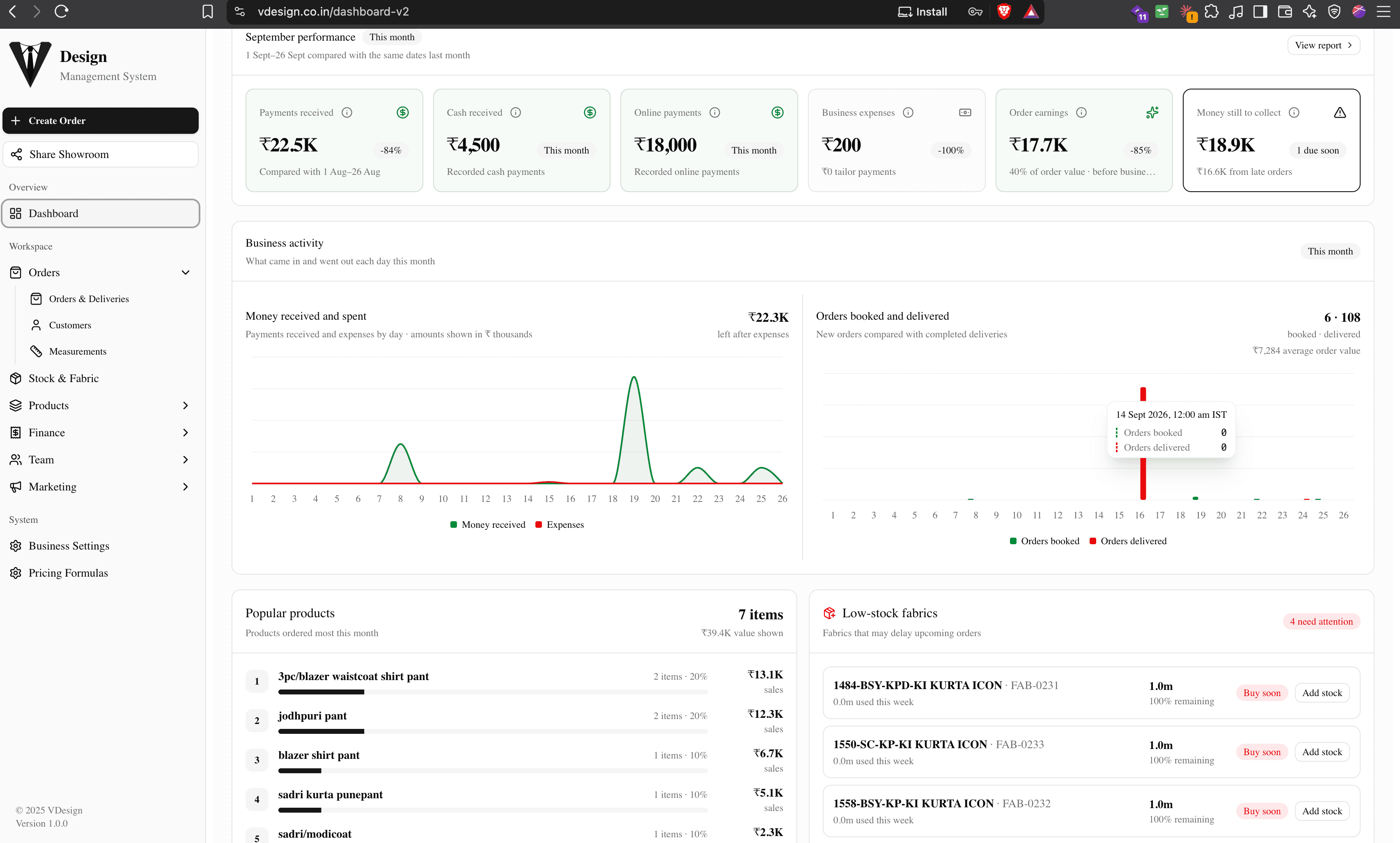Click the browser bookmark icon
Screen dimensions: 1400x843
(208, 11)
